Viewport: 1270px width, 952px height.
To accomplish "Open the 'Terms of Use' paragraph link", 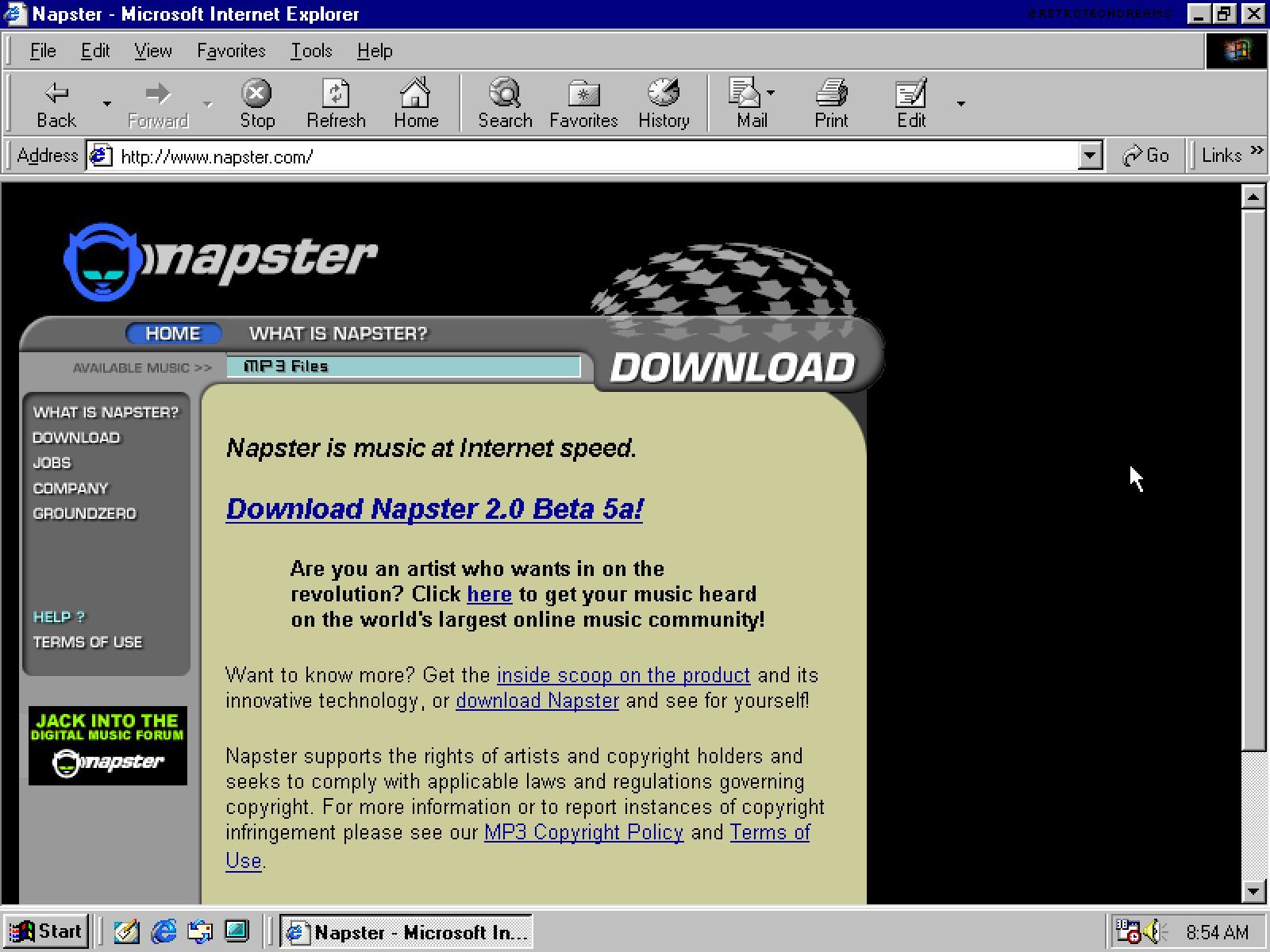I will click(x=770, y=832).
